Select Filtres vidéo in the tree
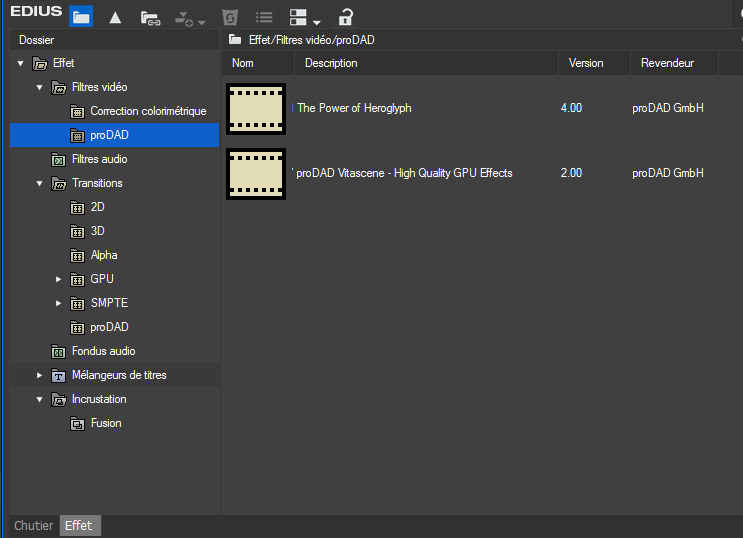This screenshot has width=743, height=538. (x=100, y=87)
